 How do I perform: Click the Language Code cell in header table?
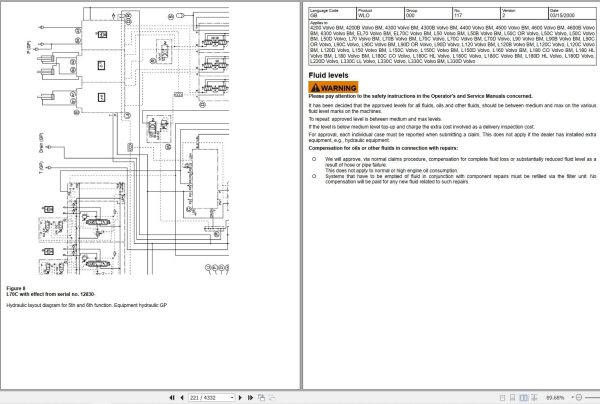click(332, 13)
